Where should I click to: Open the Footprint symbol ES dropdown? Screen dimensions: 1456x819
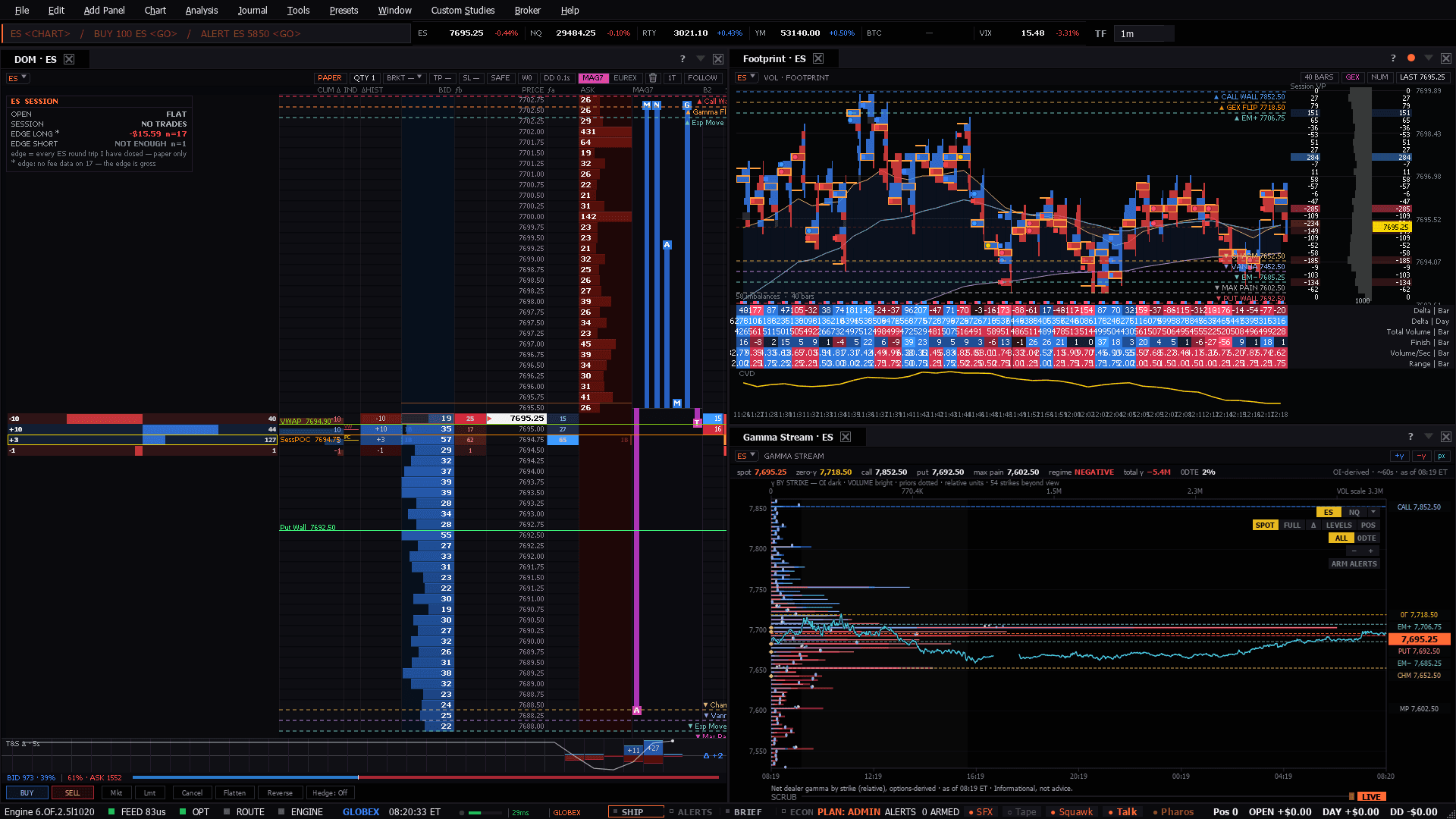click(x=747, y=77)
